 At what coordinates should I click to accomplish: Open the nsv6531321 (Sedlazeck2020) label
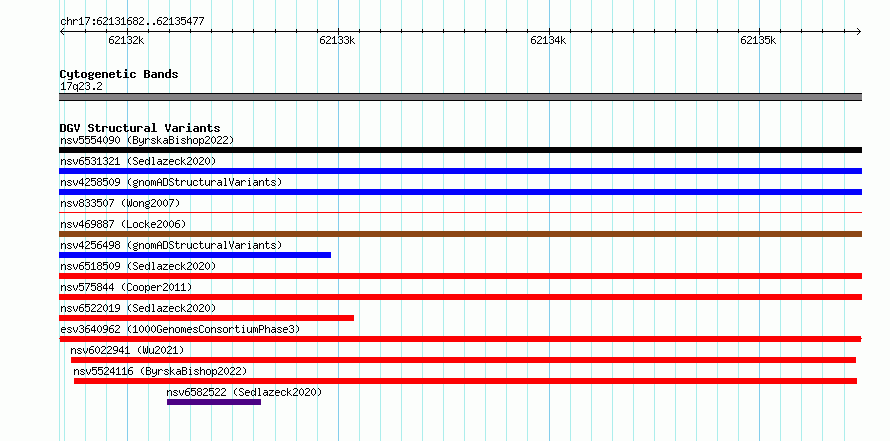coord(138,161)
